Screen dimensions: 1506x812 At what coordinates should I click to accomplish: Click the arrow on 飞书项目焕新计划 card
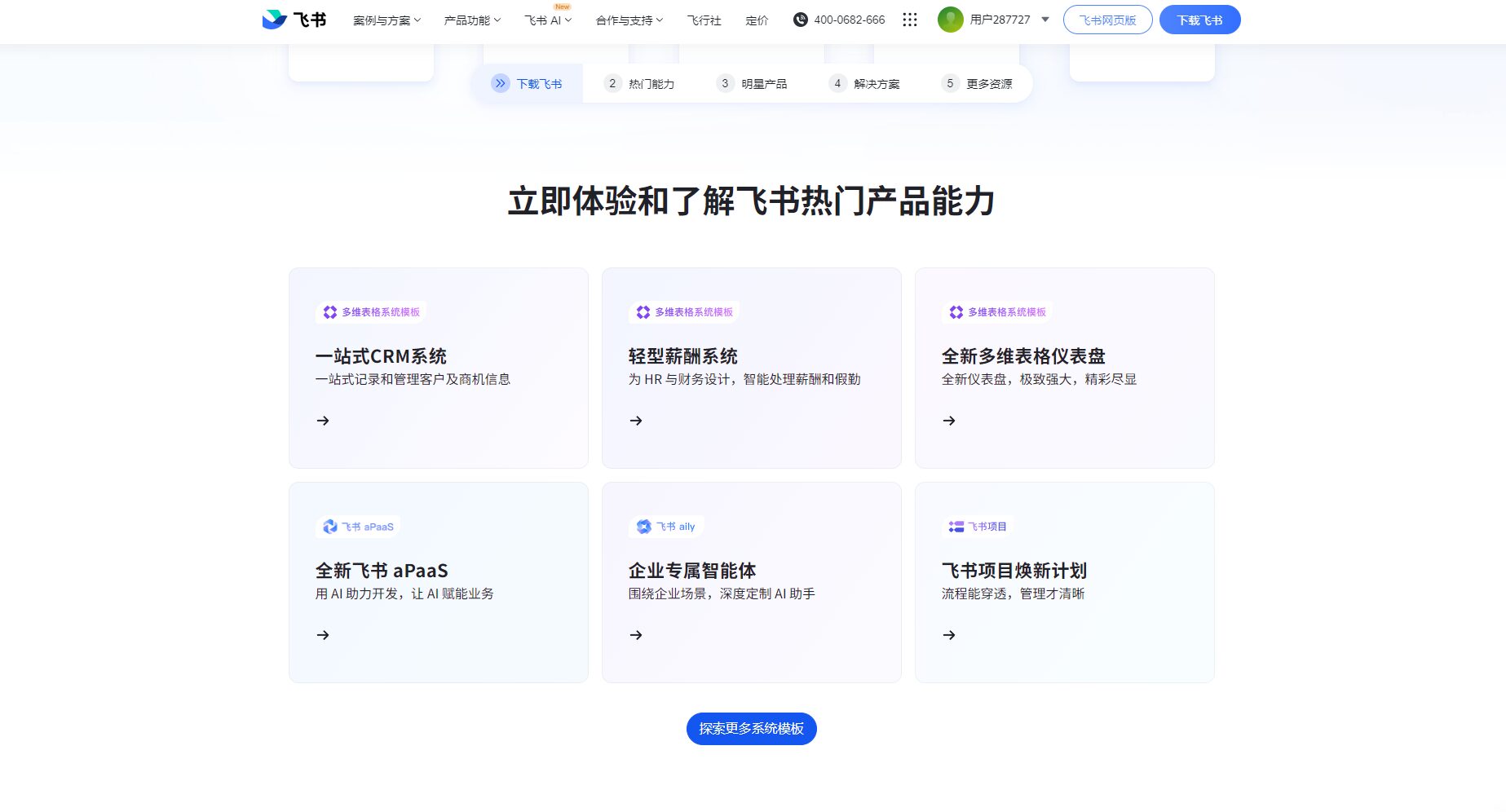pyautogui.click(x=949, y=635)
